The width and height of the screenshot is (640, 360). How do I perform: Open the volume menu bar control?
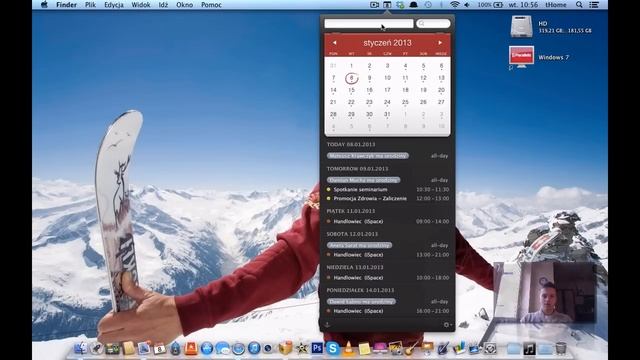pos(467,5)
